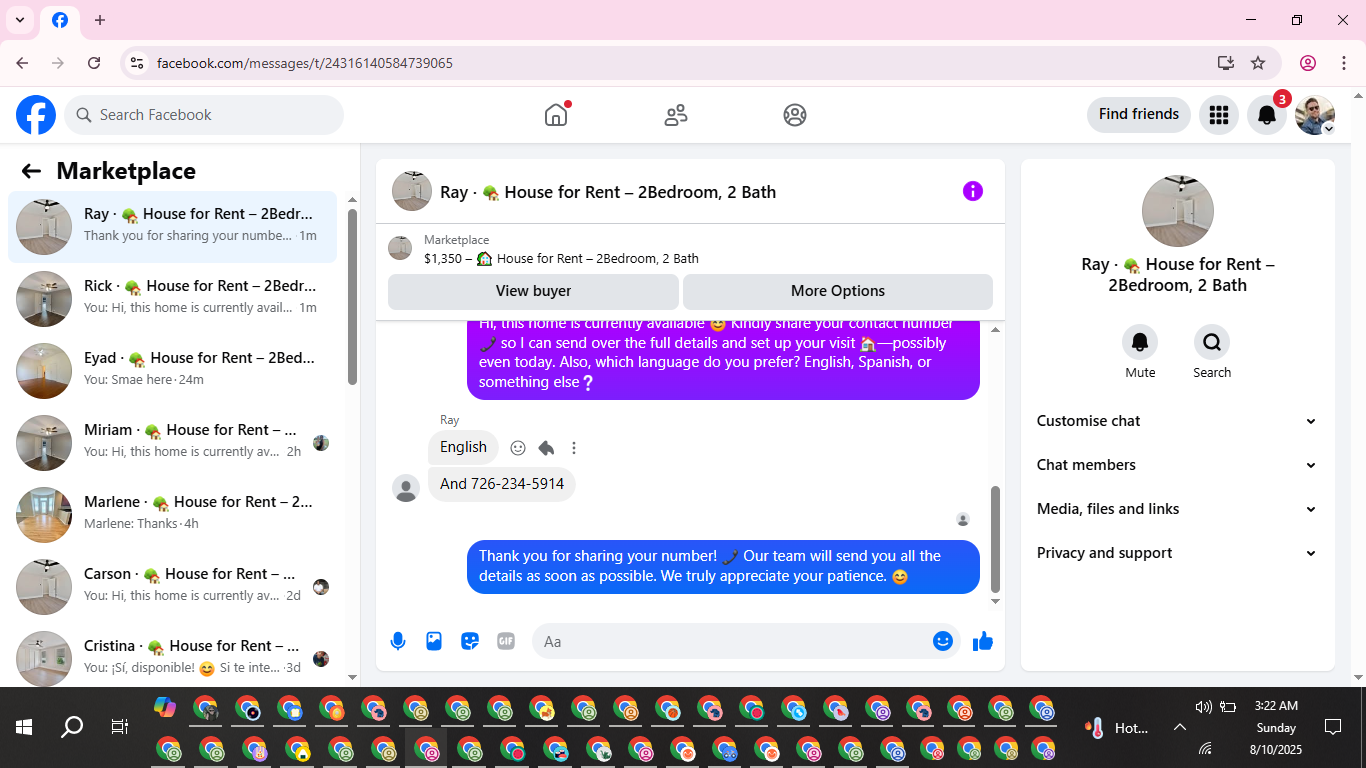
Task: Mute this conversation
Action: click(1140, 343)
